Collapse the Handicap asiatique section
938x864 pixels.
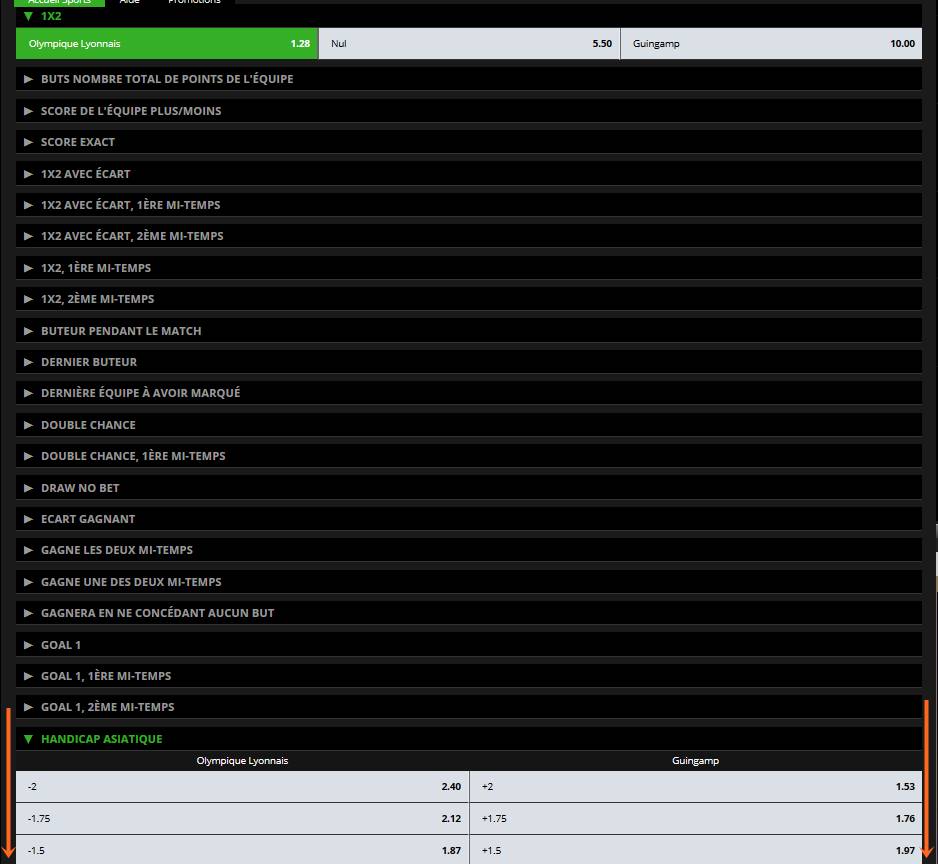coord(468,739)
